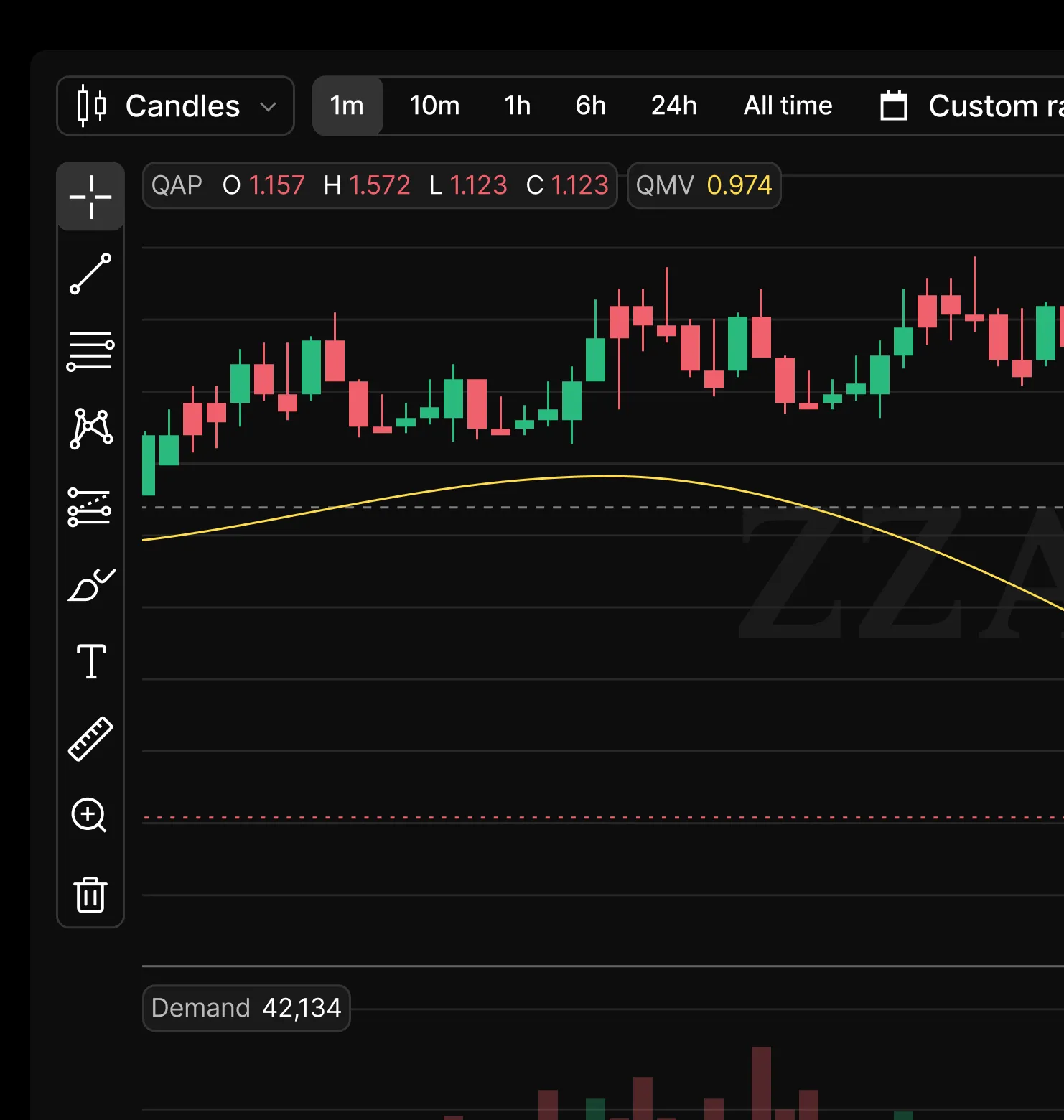1064x1120 pixels.
Task: Select the pattern nodes drawing tool
Action: [x=90, y=429]
